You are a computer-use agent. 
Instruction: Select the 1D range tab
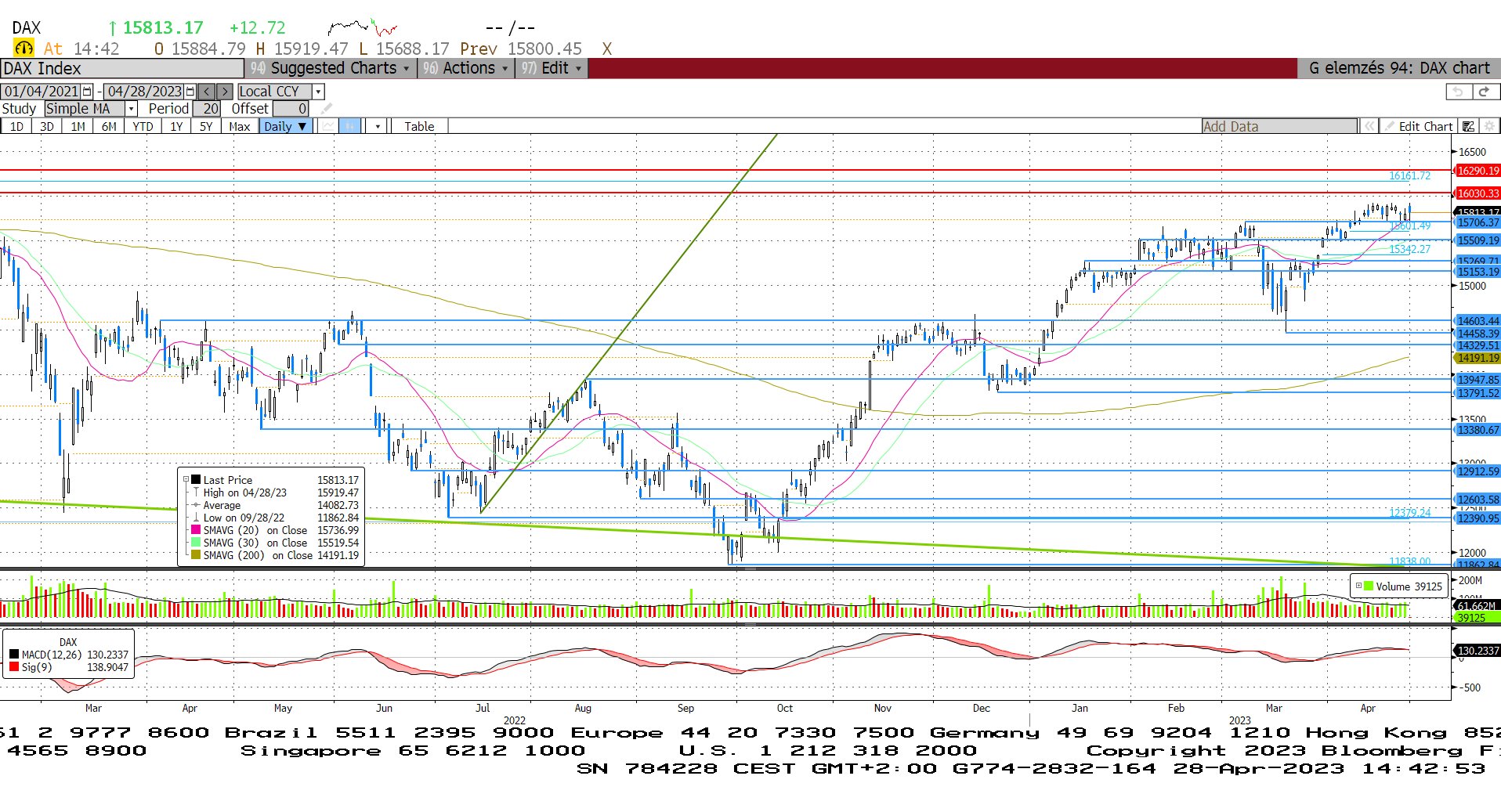click(x=16, y=126)
